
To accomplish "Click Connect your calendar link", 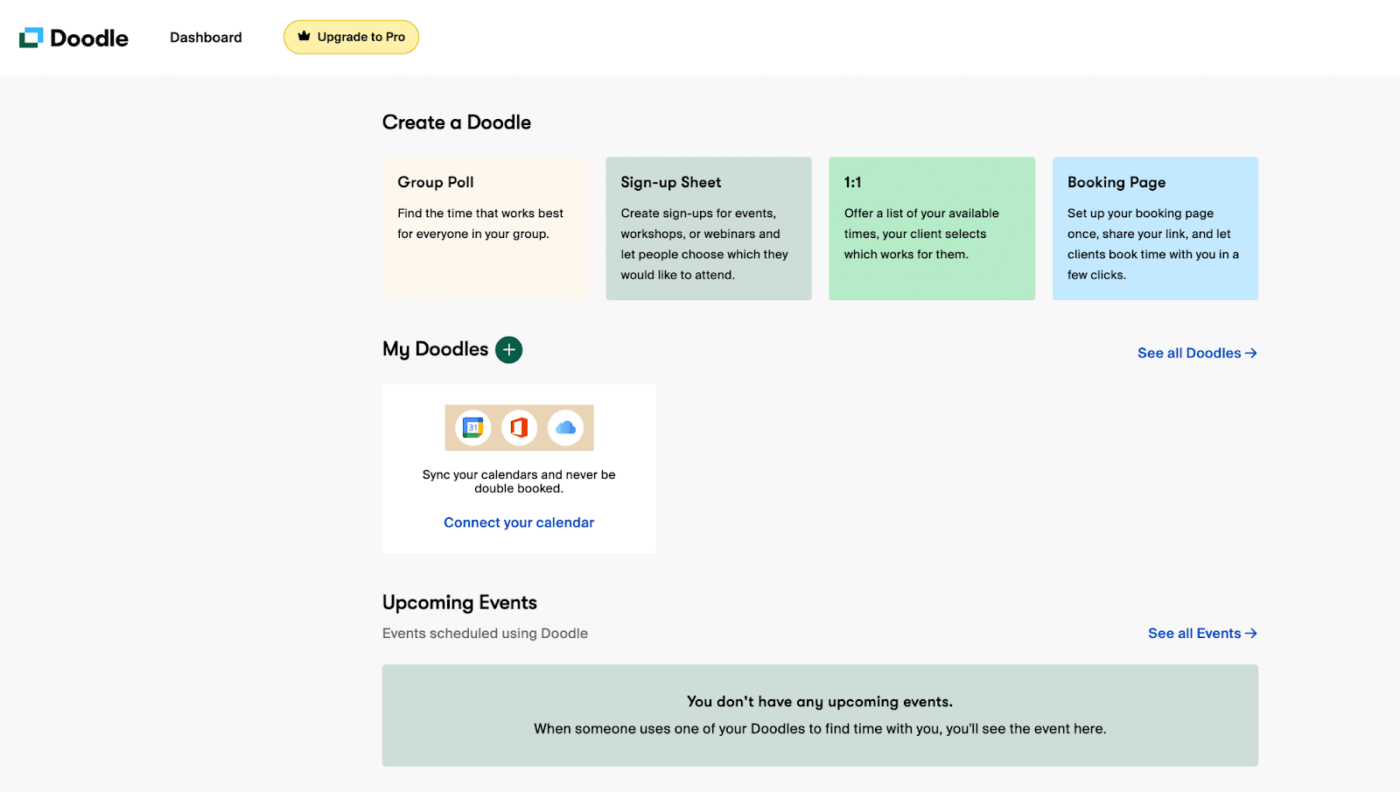I will 519,522.
